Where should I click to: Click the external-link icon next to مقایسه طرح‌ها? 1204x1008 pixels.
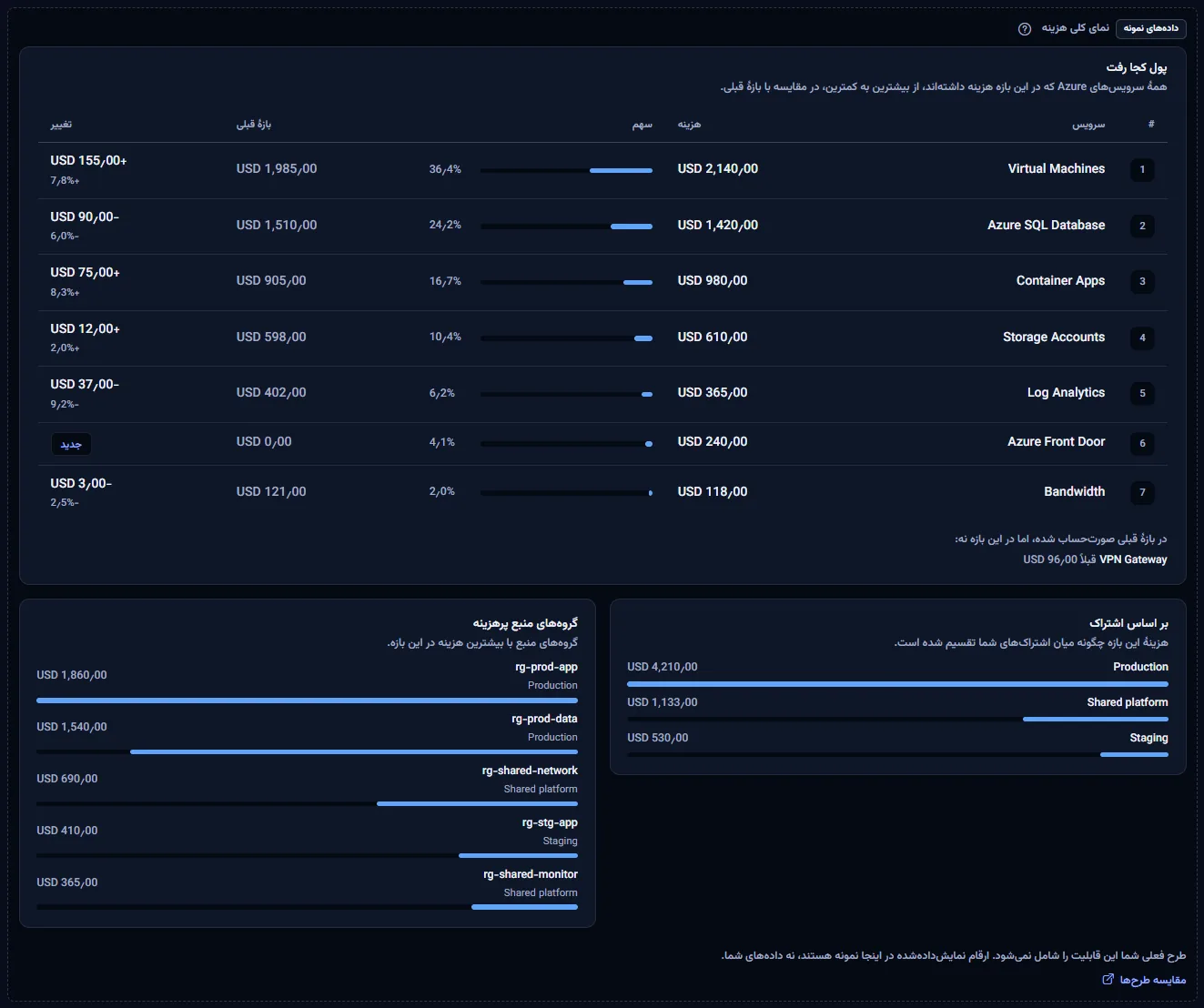(x=1108, y=980)
